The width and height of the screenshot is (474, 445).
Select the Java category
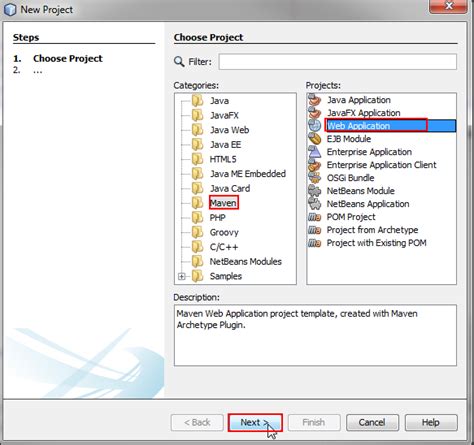click(219, 101)
